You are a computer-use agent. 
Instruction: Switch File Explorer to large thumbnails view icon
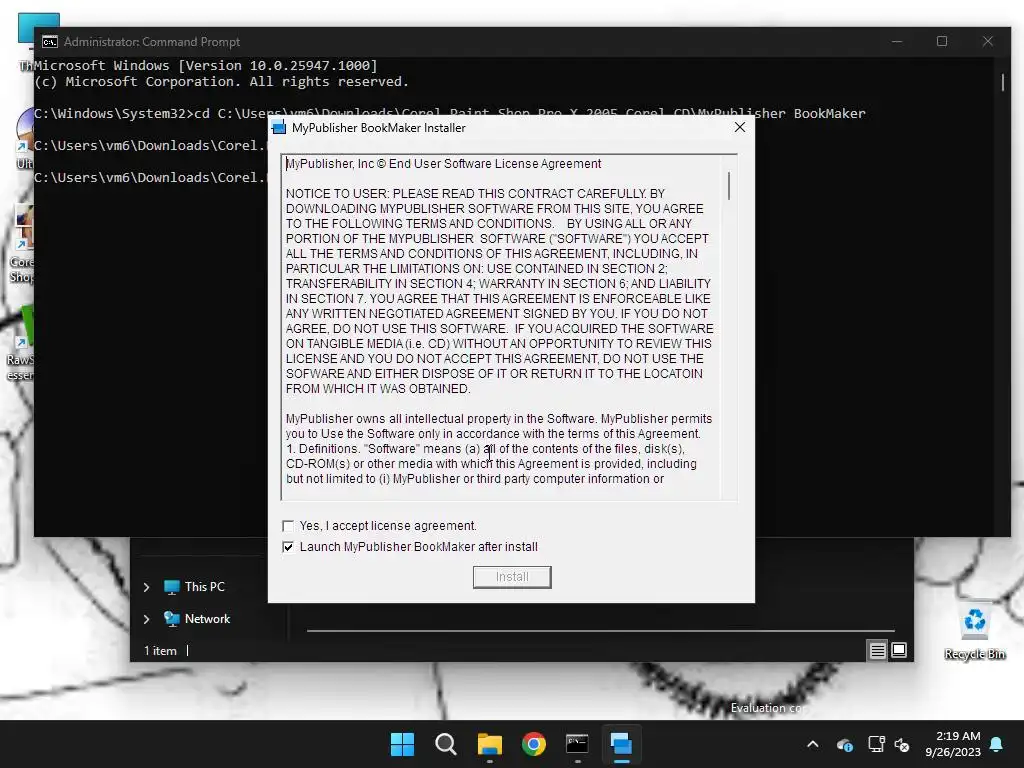click(899, 650)
